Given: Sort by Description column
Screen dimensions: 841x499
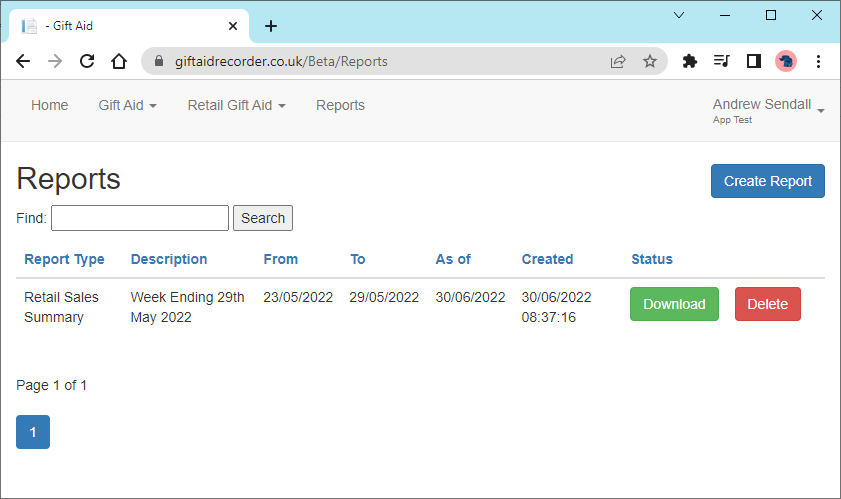Looking at the screenshot, I should pyautogui.click(x=169, y=259).
